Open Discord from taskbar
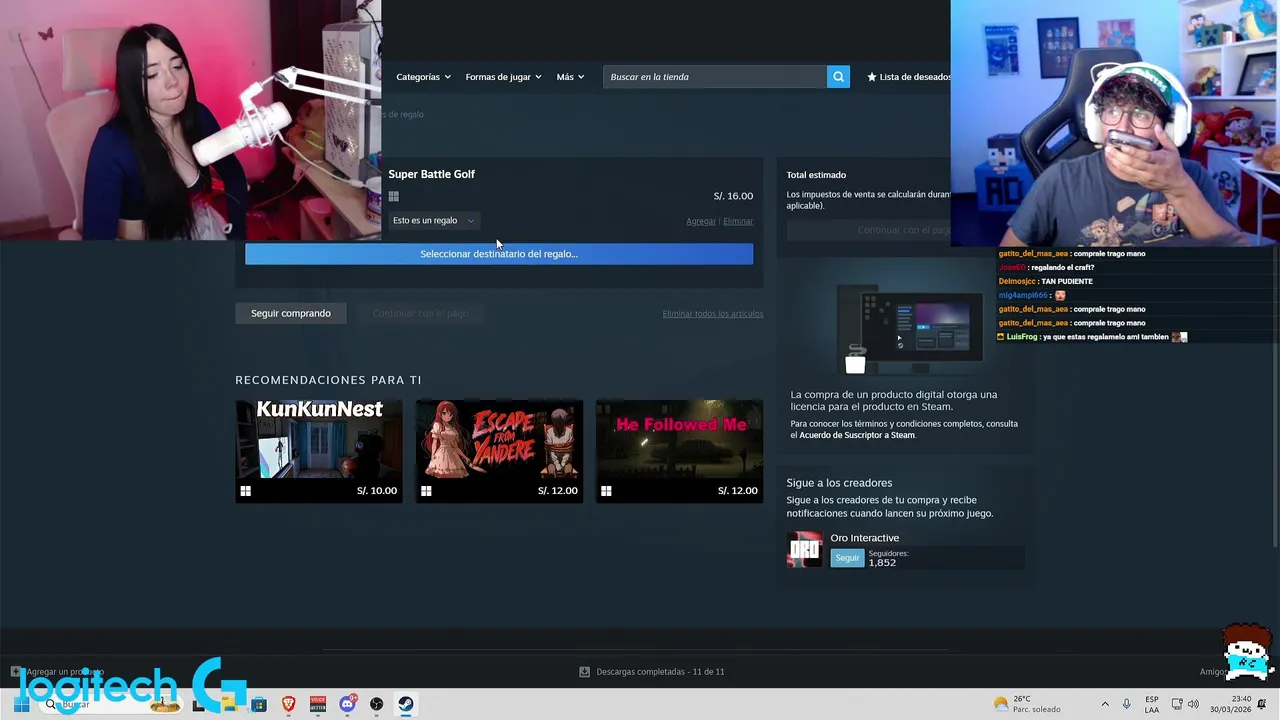 [x=348, y=704]
